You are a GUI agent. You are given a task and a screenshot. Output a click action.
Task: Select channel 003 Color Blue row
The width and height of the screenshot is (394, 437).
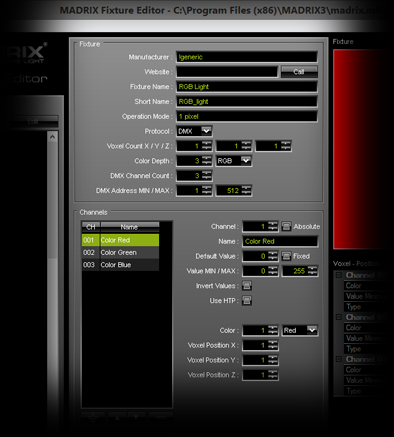pos(120,265)
